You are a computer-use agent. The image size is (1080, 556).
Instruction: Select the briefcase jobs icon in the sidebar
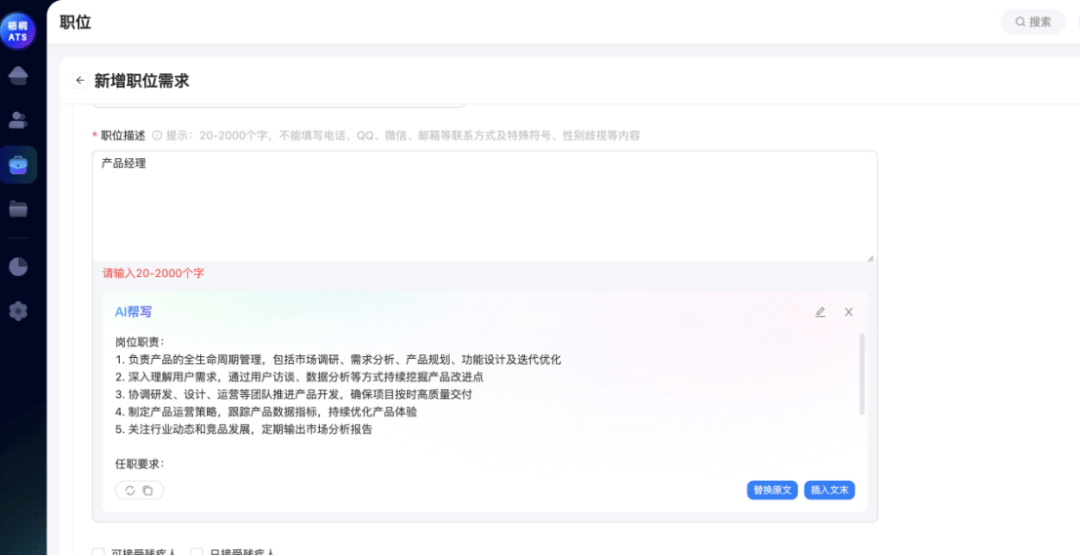pos(18,165)
